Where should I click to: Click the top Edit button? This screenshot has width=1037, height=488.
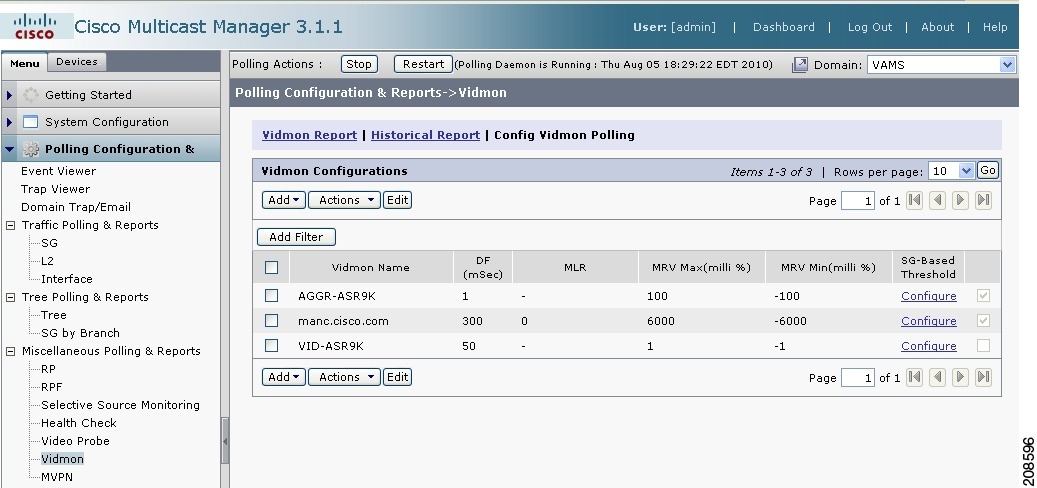click(x=397, y=200)
